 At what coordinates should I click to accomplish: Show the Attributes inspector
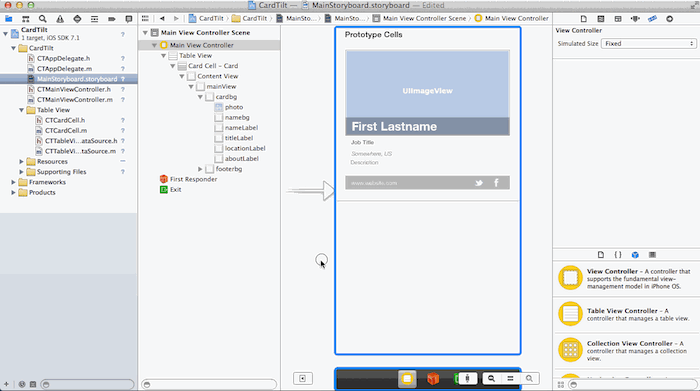pyautogui.click(x=635, y=19)
